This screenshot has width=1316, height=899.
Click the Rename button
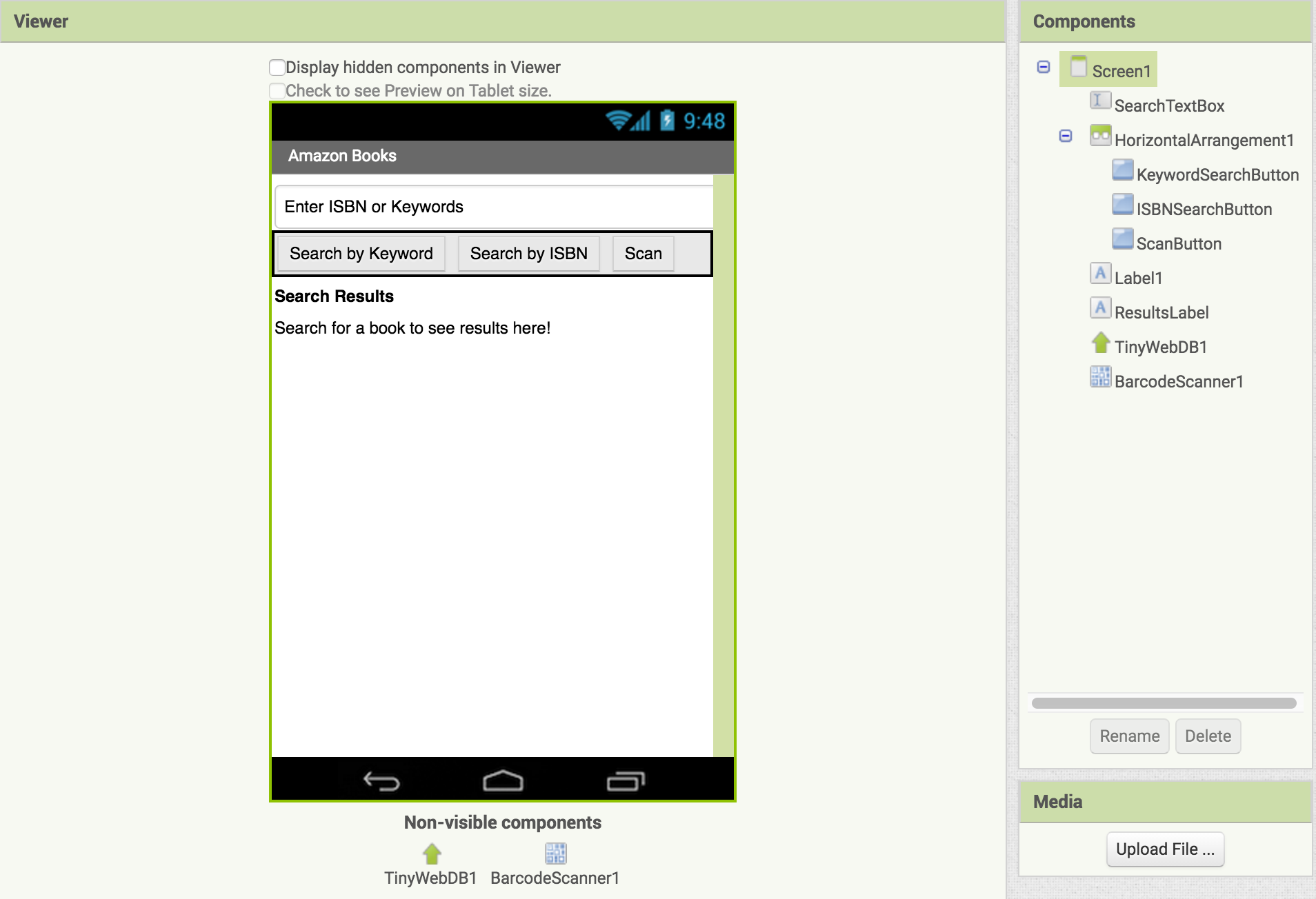(1129, 736)
